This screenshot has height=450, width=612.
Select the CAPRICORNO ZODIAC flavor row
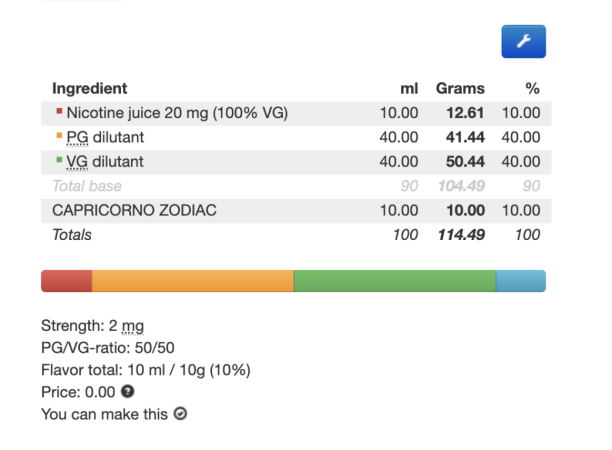[296, 211]
